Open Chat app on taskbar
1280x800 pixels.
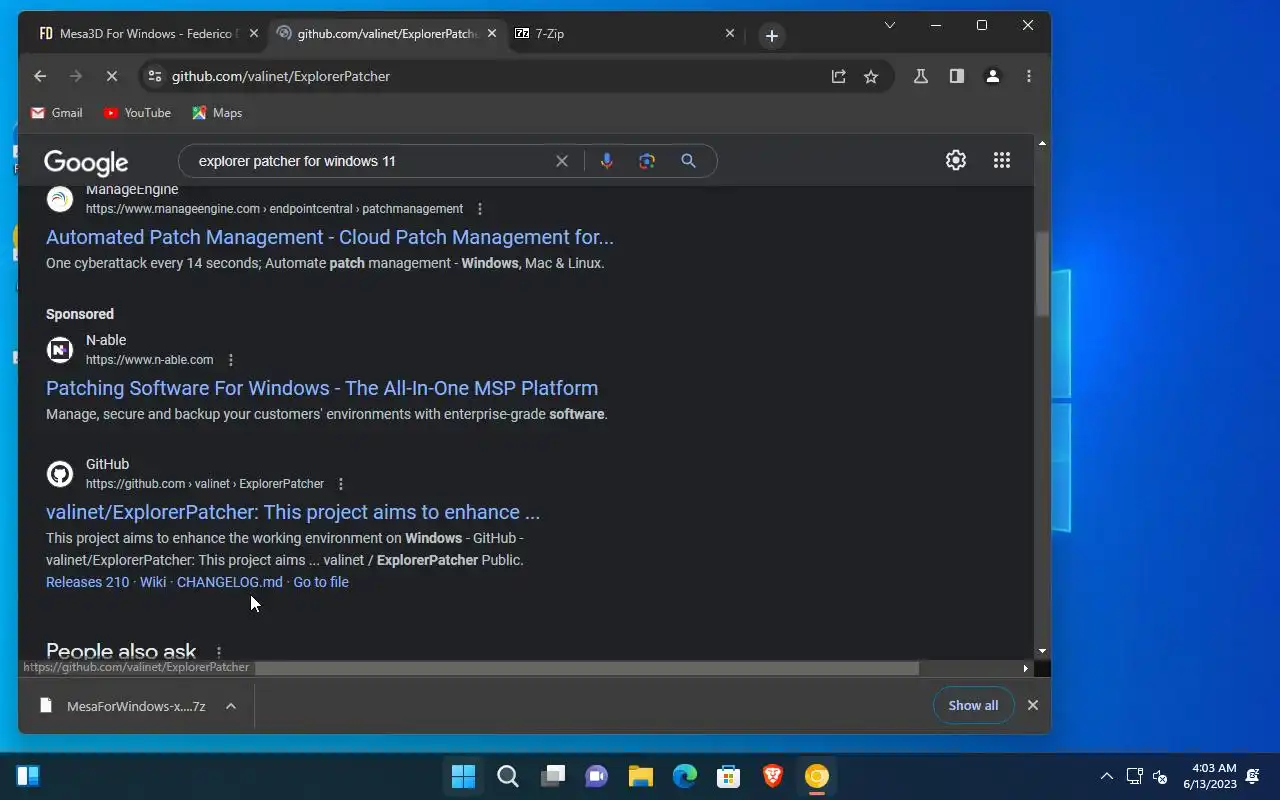tap(597, 776)
